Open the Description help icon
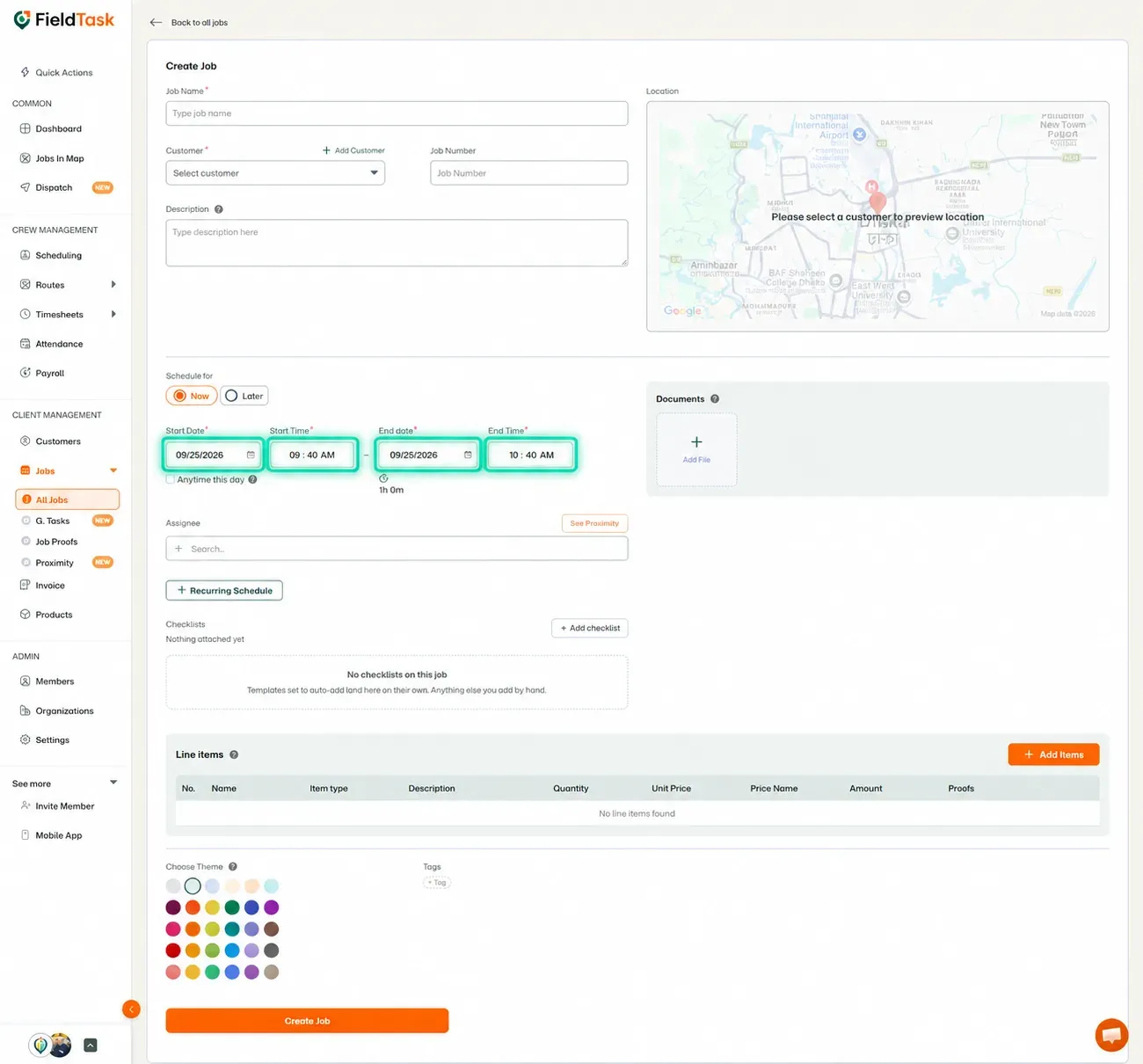This screenshot has height=1064, width=1143. pos(219,209)
